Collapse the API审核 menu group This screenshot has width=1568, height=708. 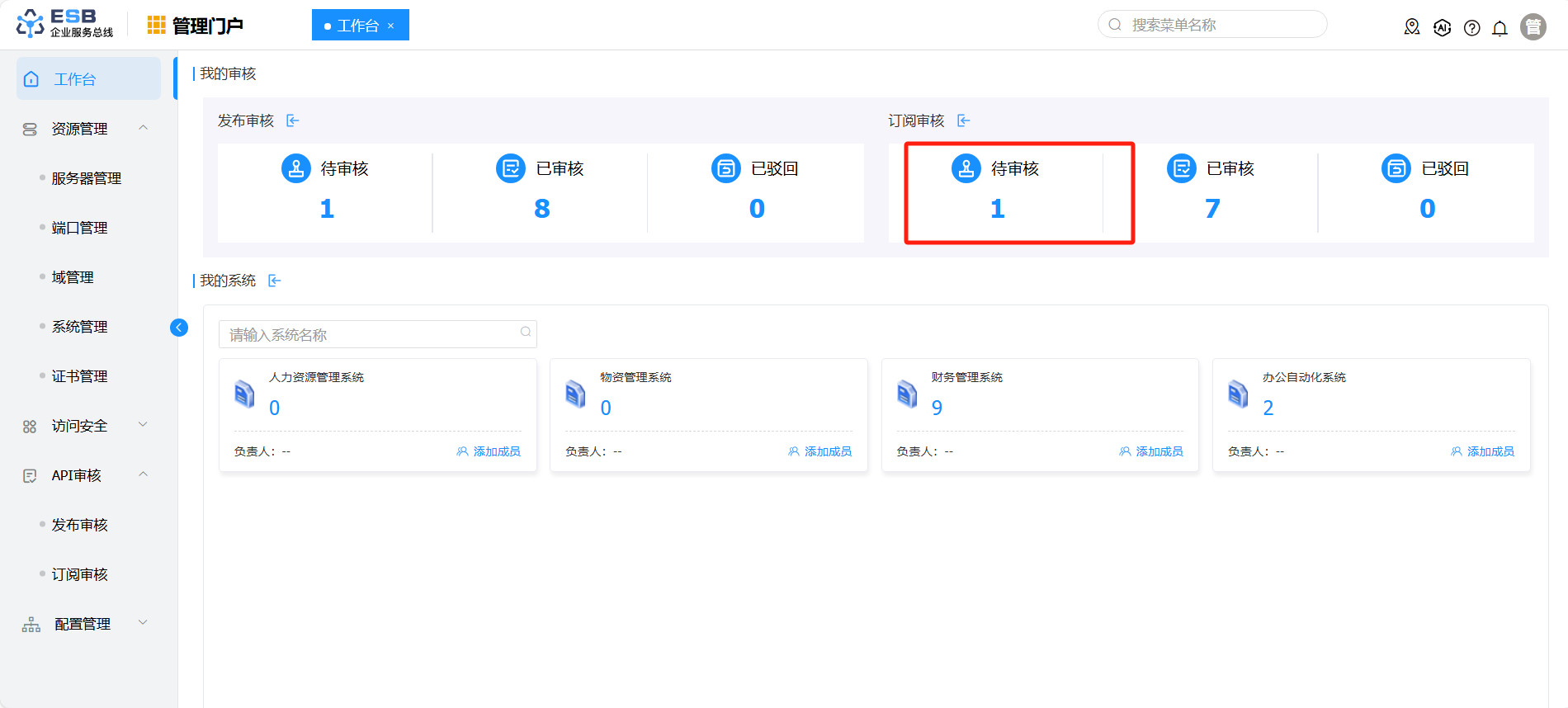coord(143,474)
